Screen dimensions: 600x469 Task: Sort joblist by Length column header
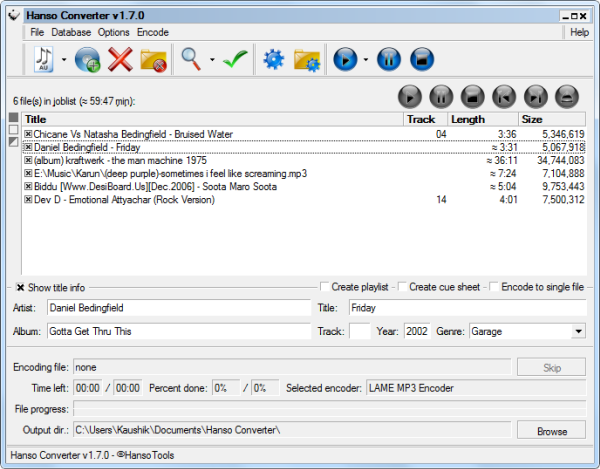(483, 119)
